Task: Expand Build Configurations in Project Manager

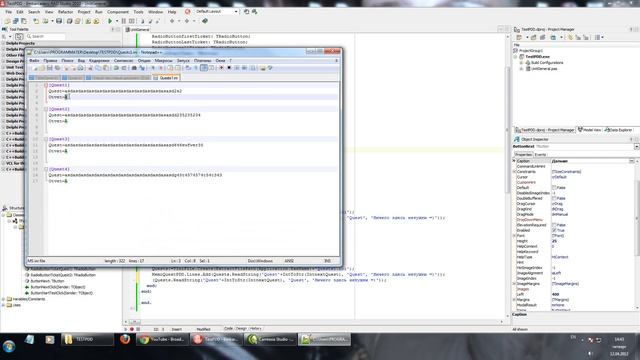Action: pyautogui.click(x=521, y=63)
